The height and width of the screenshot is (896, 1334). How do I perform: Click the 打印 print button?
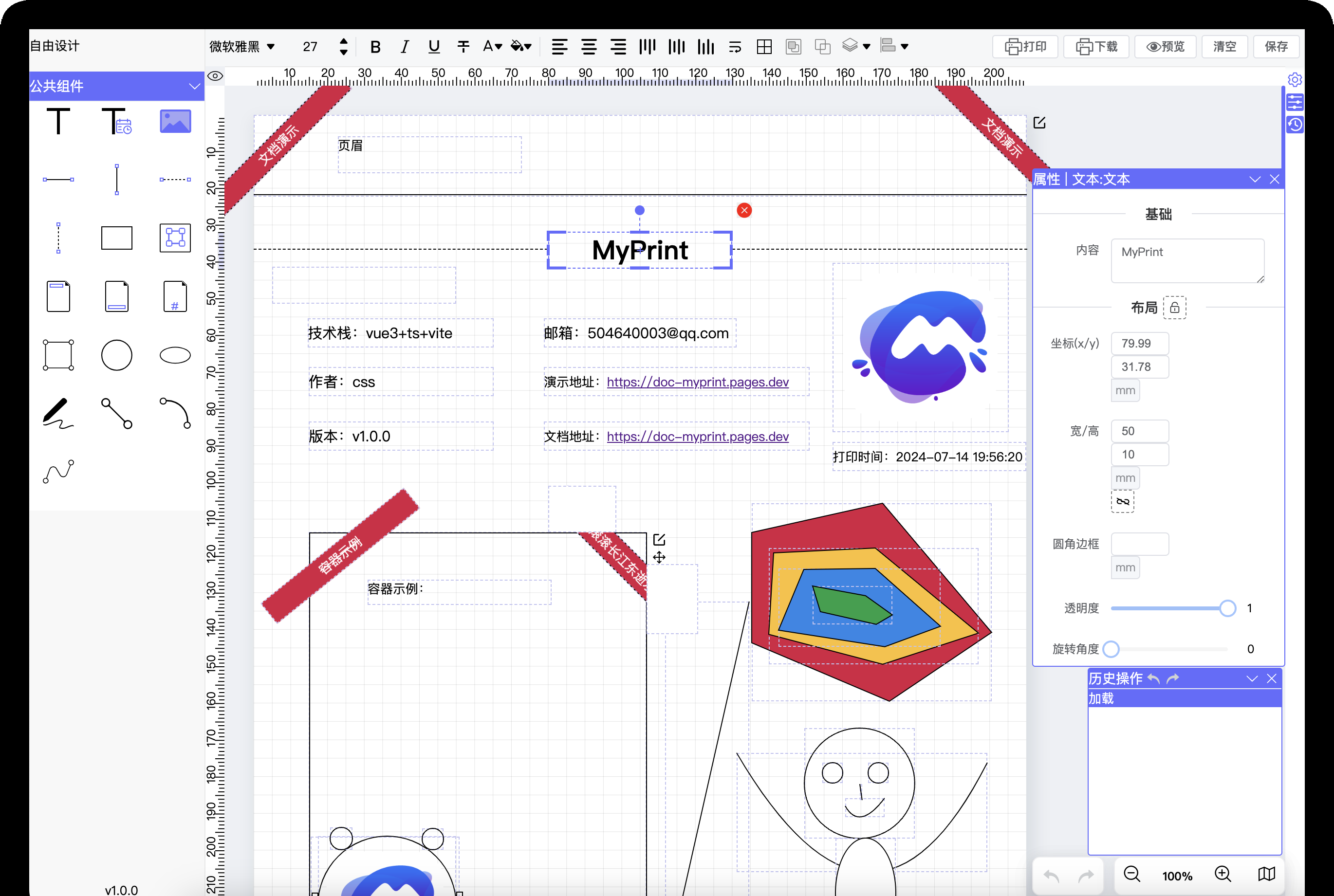click(1025, 46)
